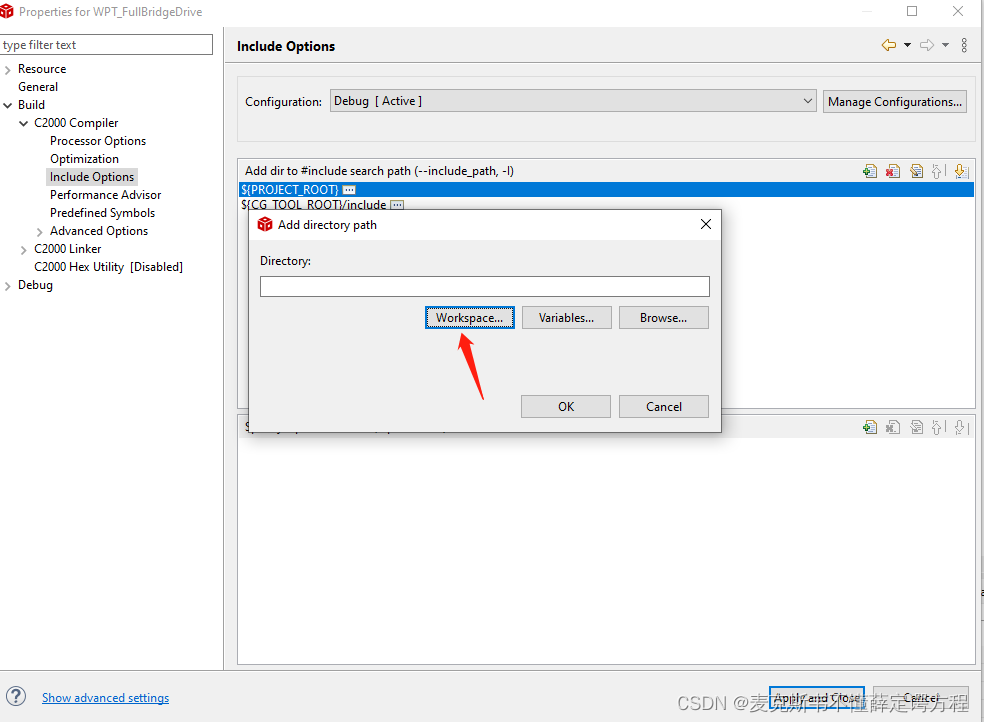Select General in the tree

38,87
